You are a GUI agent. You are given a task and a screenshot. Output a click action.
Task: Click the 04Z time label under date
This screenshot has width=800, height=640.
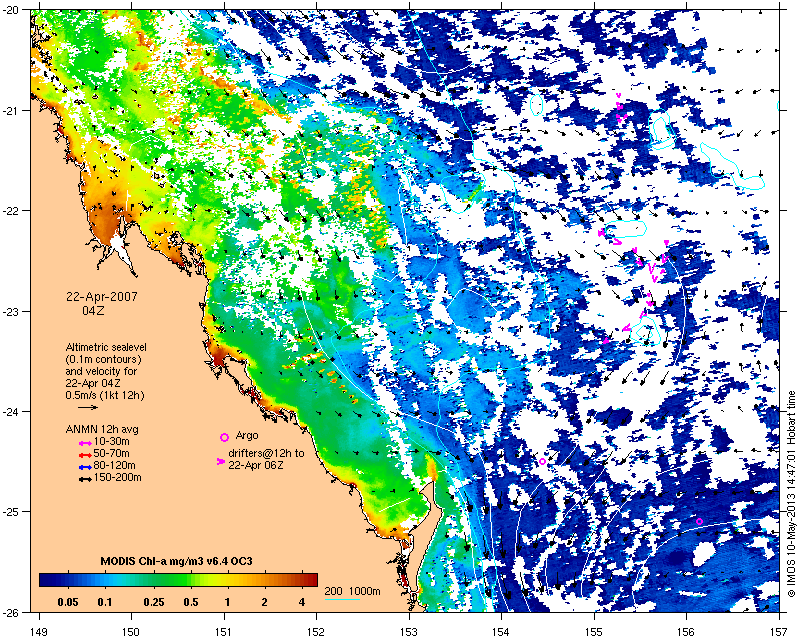point(93,310)
